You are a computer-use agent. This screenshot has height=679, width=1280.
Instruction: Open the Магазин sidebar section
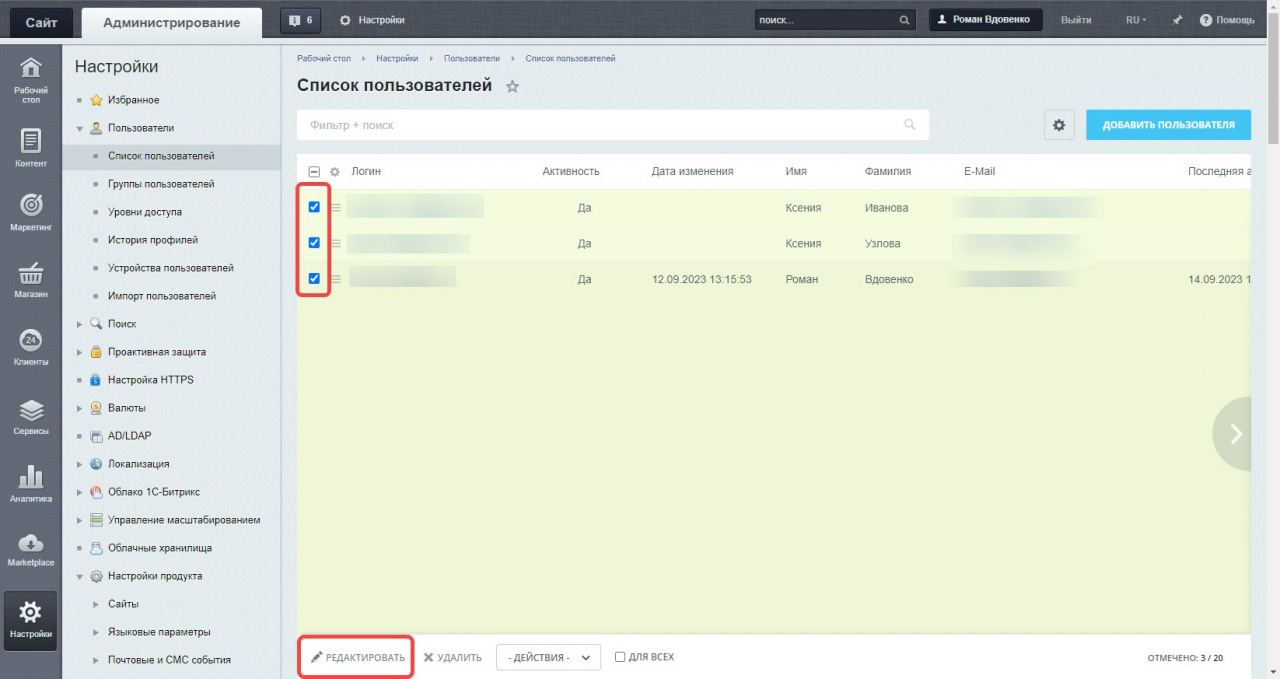click(31, 282)
